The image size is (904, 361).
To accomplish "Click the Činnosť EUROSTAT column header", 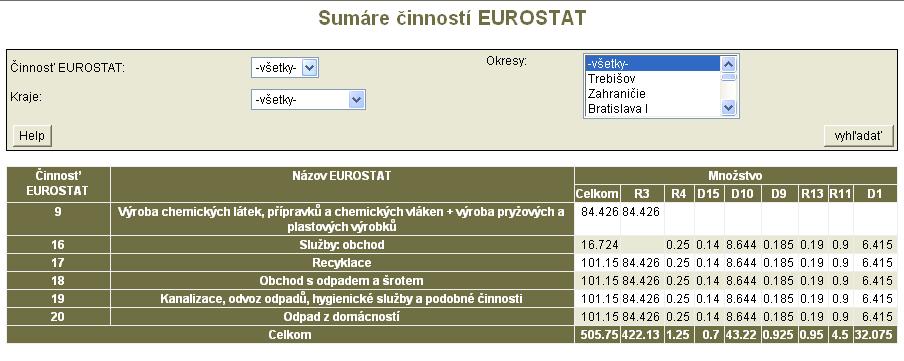I will click(58, 184).
